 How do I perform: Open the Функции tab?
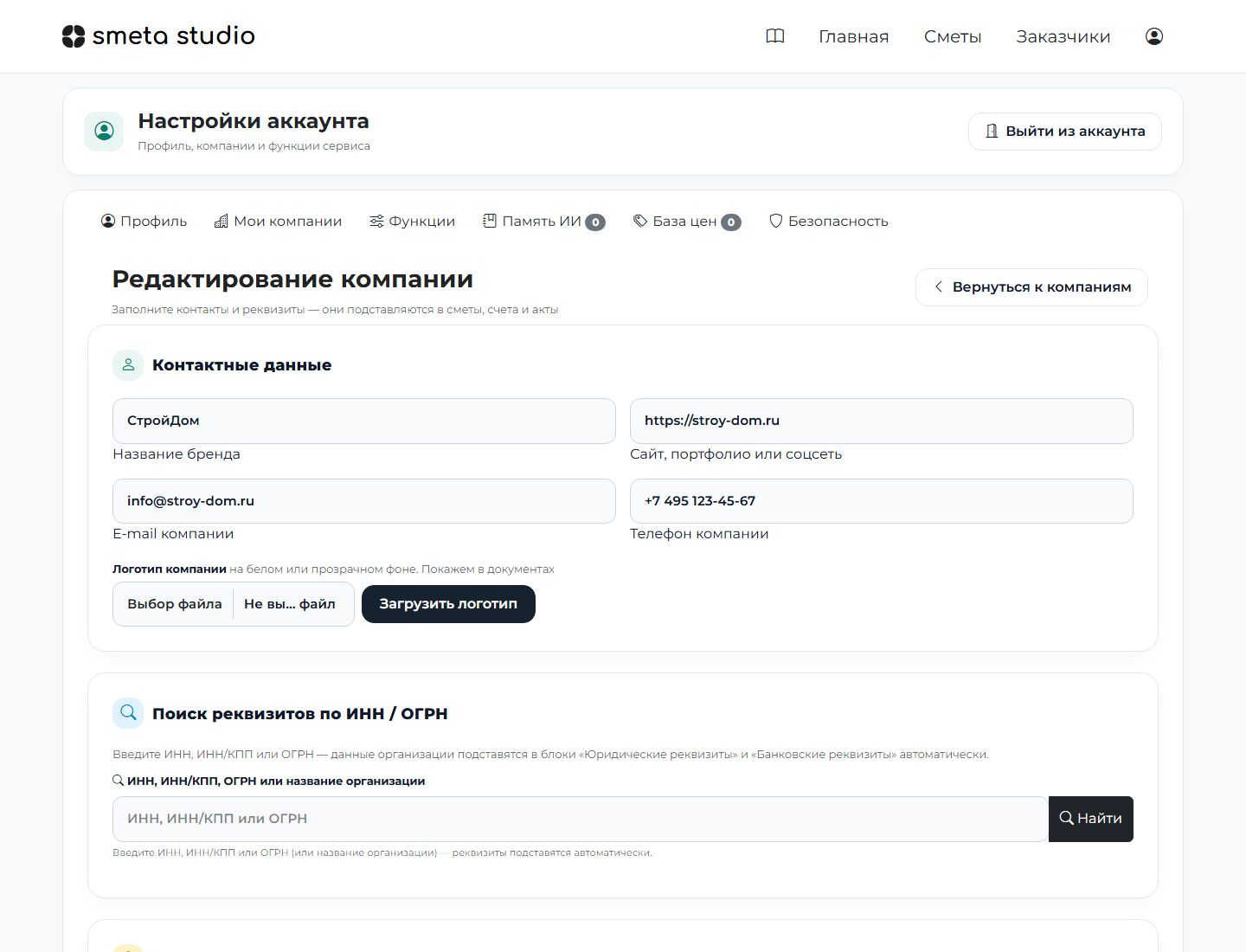(412, 222)
